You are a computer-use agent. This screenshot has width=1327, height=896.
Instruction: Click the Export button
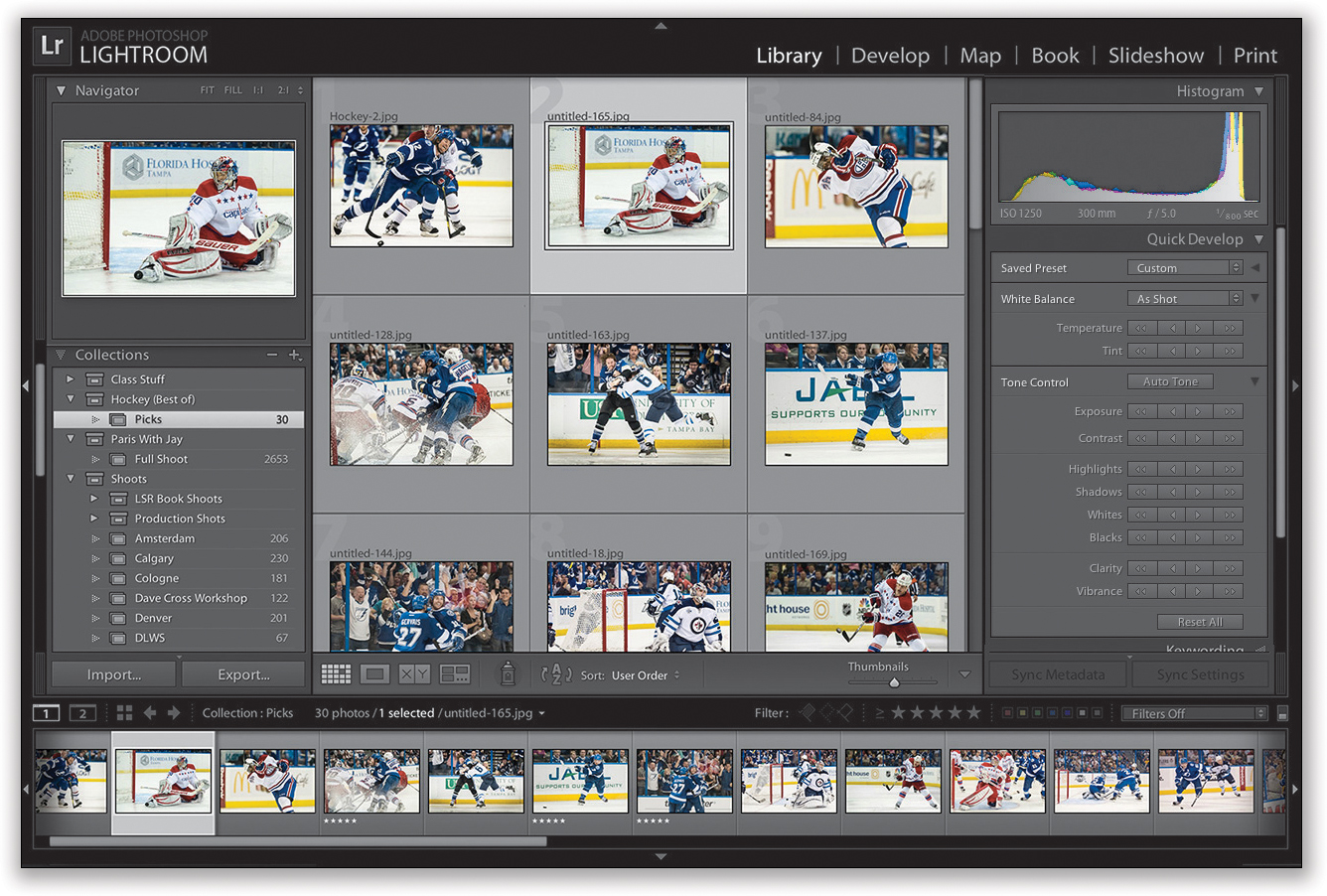pos(243,674)
